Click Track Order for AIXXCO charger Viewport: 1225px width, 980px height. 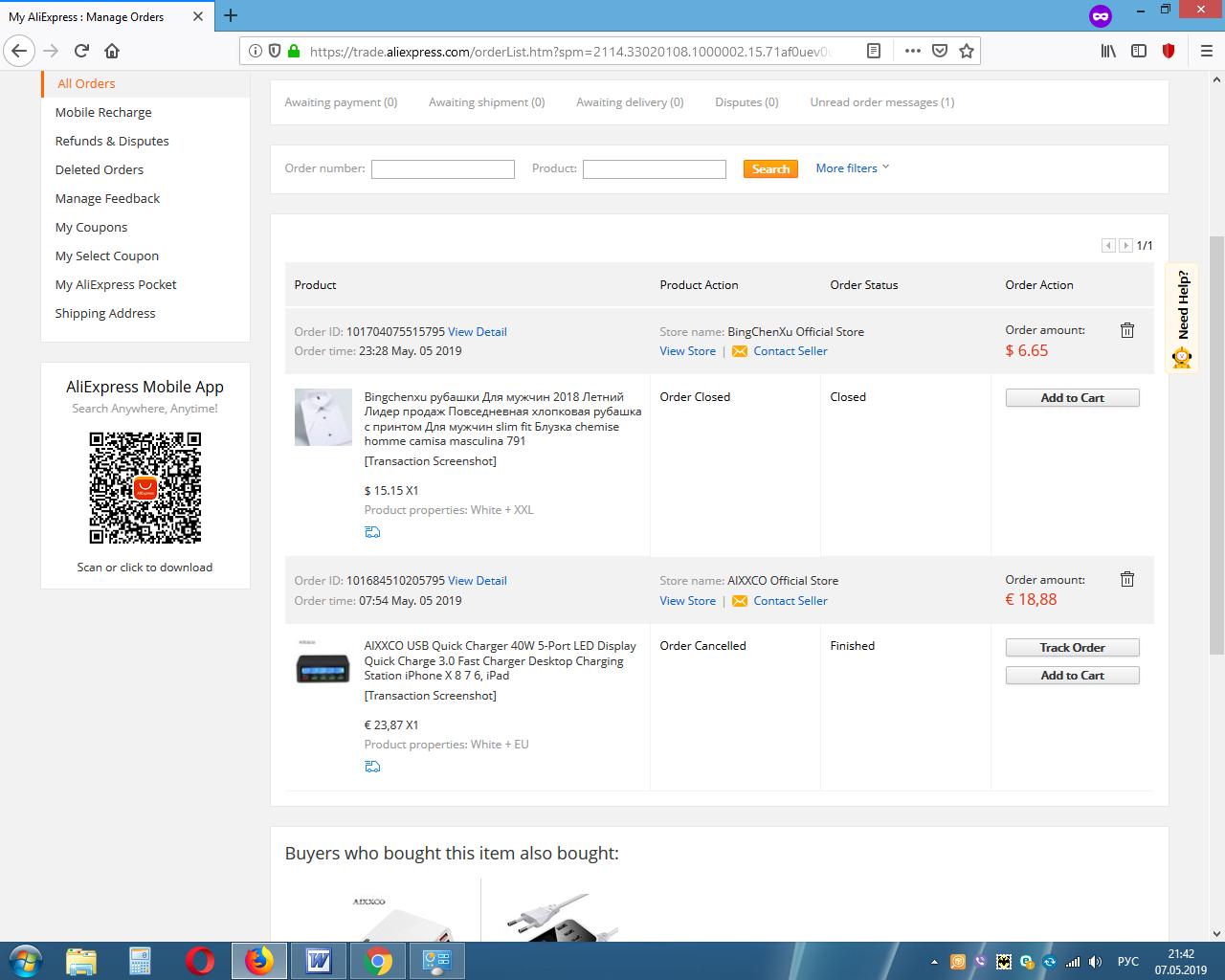[x=1072, y=648]
